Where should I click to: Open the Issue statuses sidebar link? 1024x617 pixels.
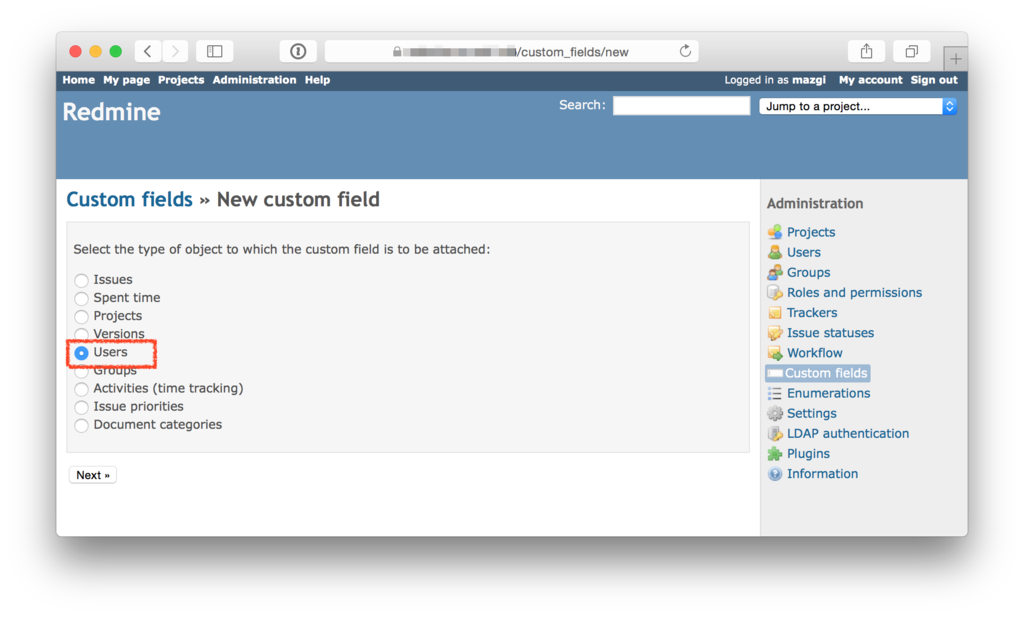(x=830, y=333)
